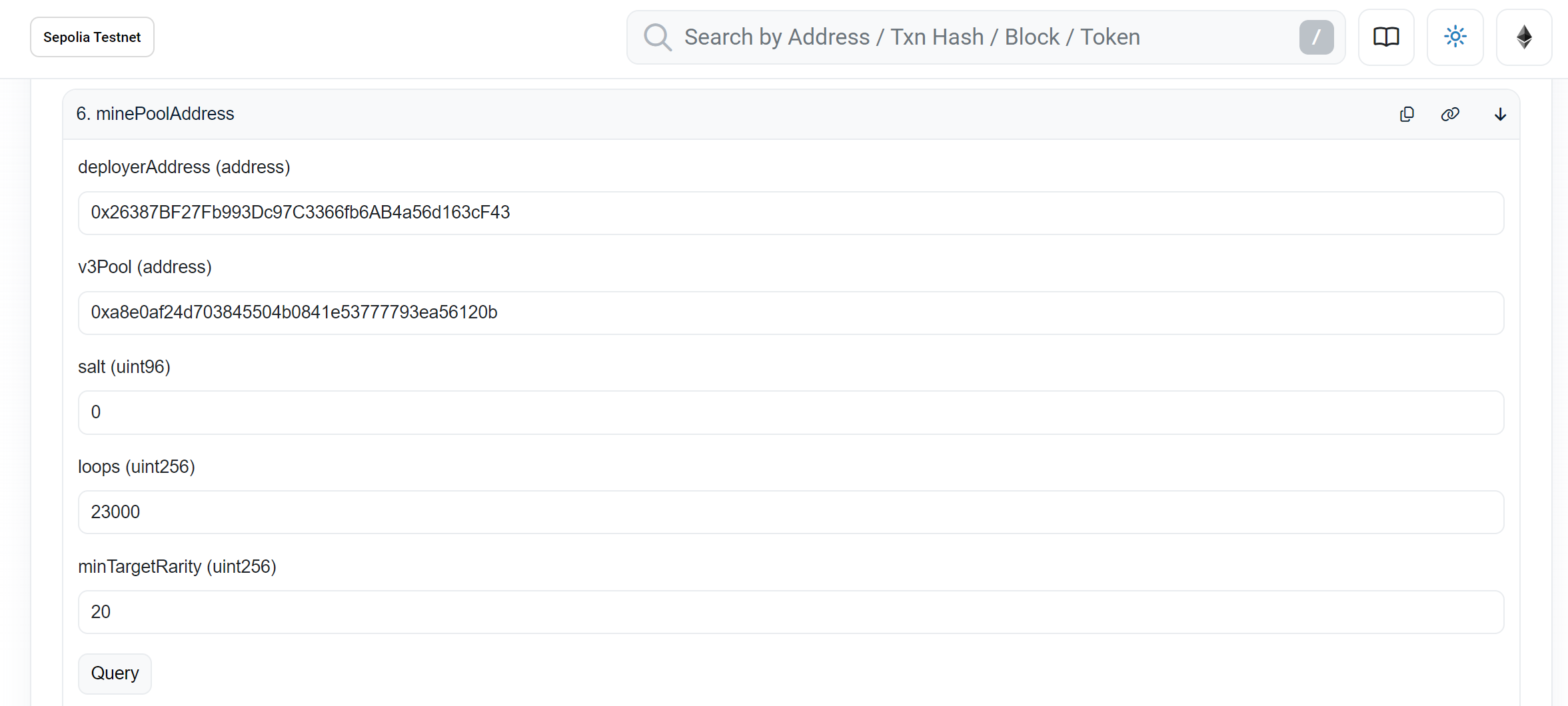Click the v3Pool address input field
The width and height of the screenshot is (1568, 706).
(790, 313)
